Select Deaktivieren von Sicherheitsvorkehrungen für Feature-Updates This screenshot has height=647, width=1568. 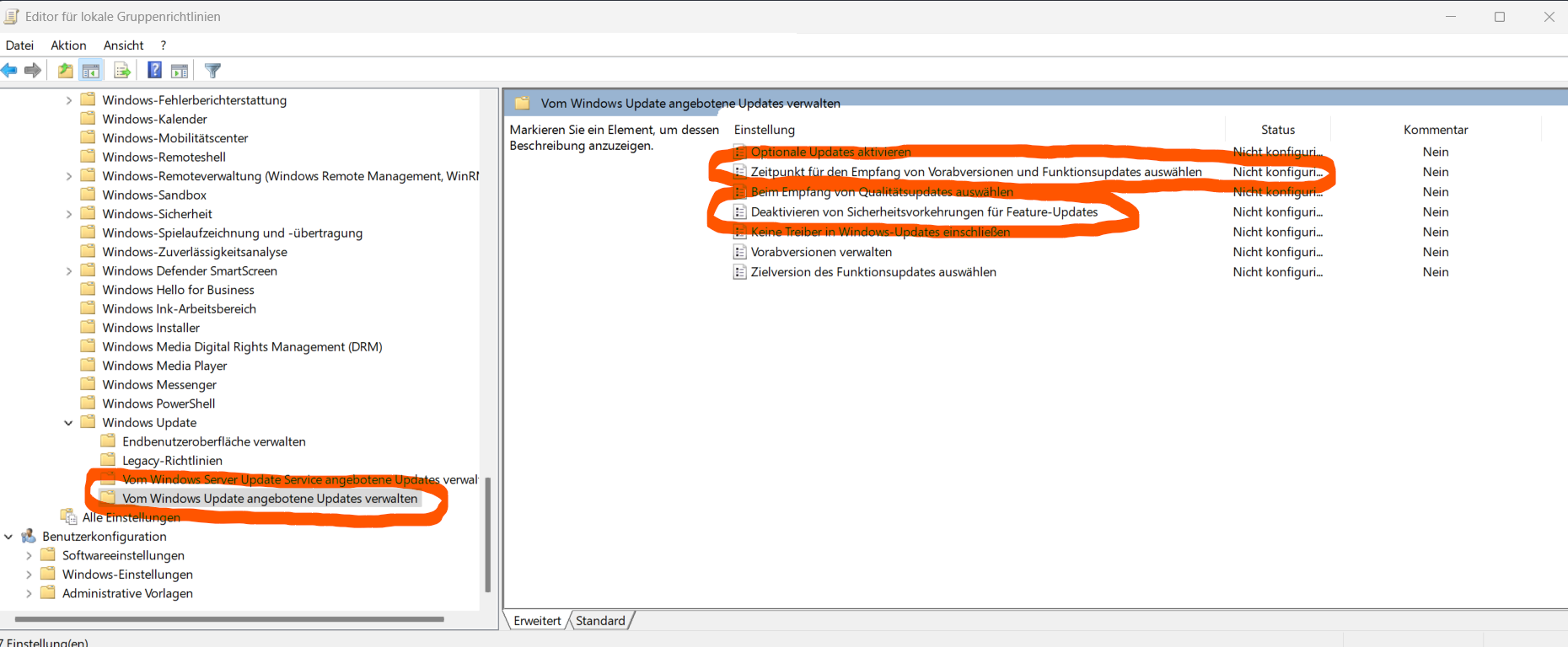[924, 212]
